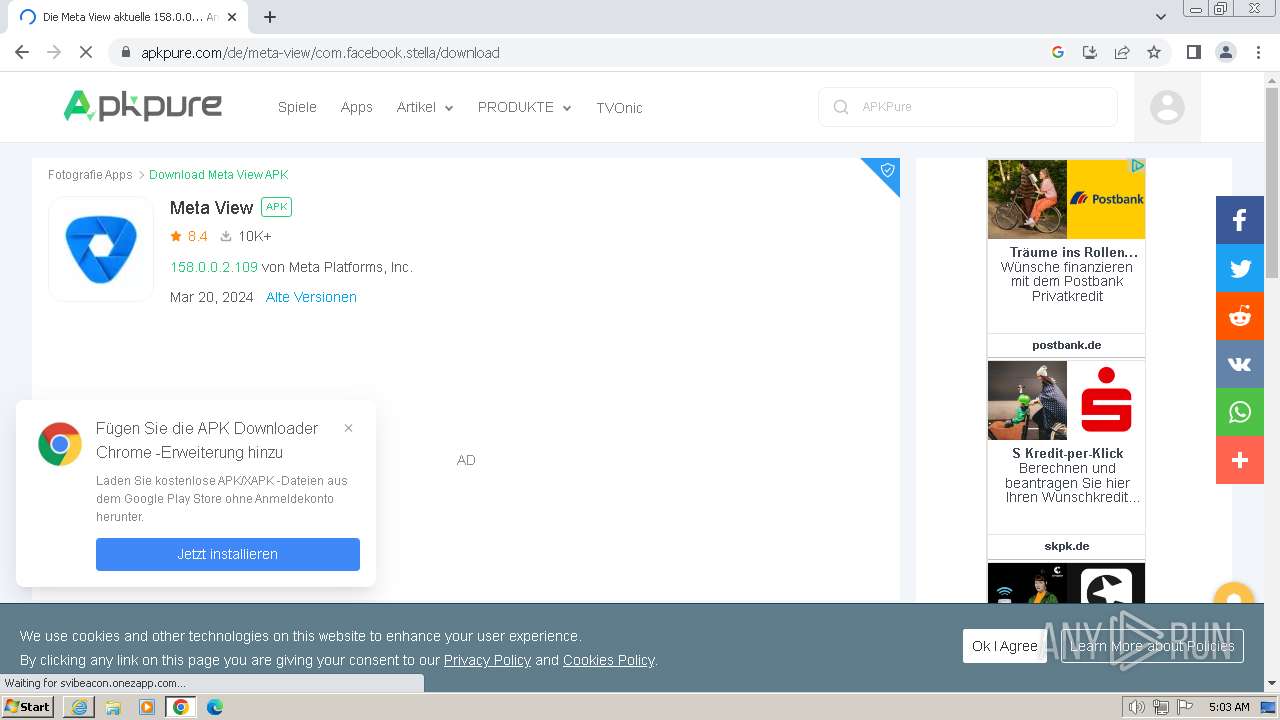Accept cookies with Ok I Agree
Viewport: 1280px width, 720px height.
point(1005,646)
